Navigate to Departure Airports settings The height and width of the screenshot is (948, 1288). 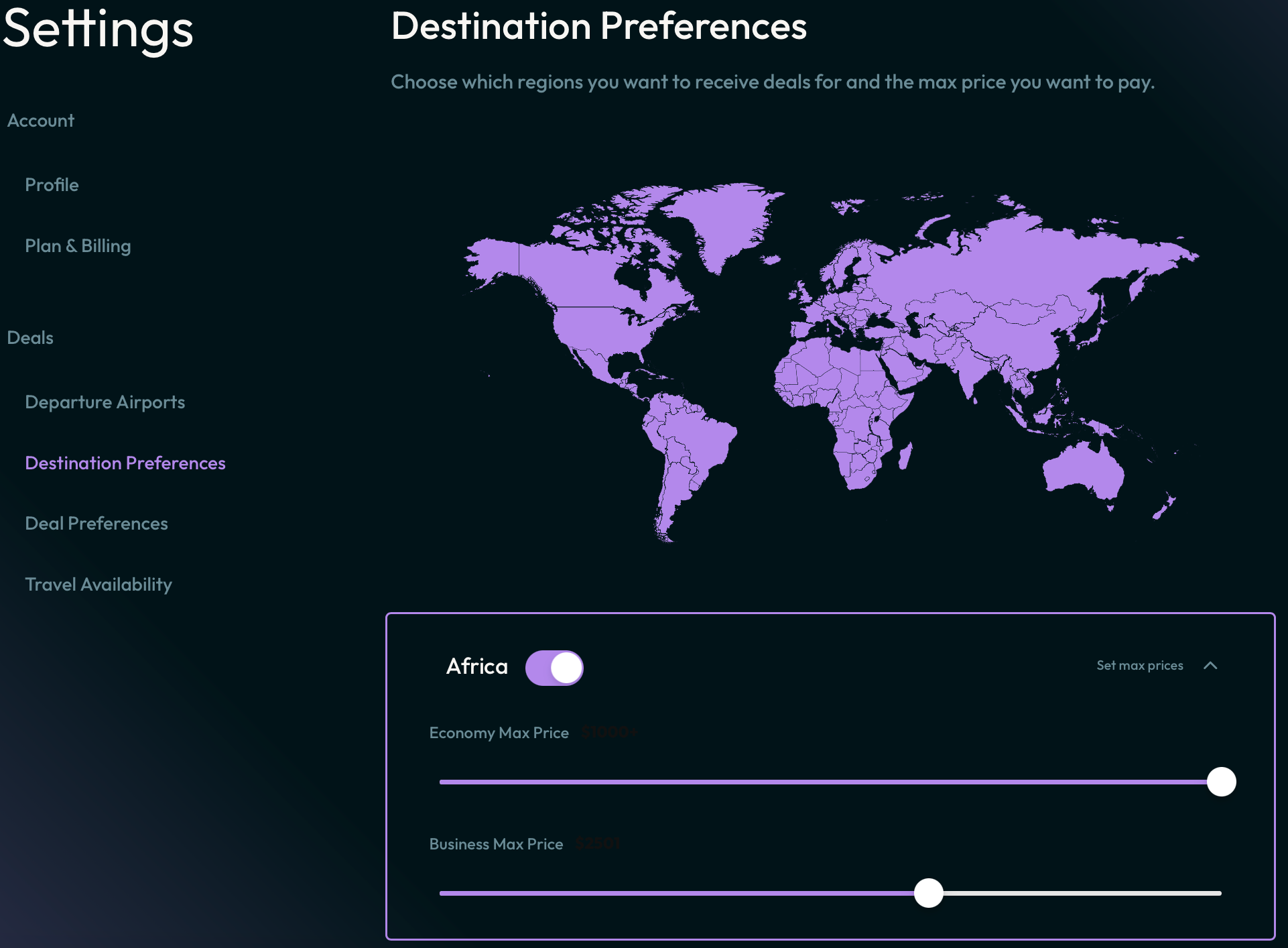pyautogui.click(x=104, y=401)
